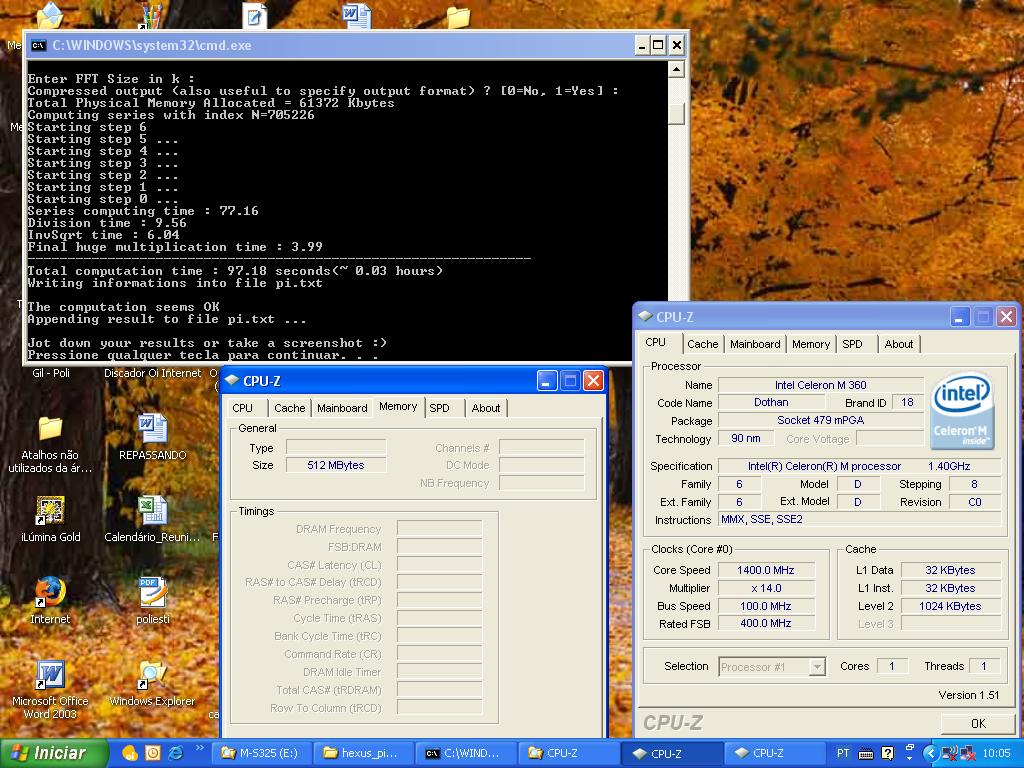The image size is (1024, 768).
Task: Click the disconnected network tray icon
Action: (968, 754)
